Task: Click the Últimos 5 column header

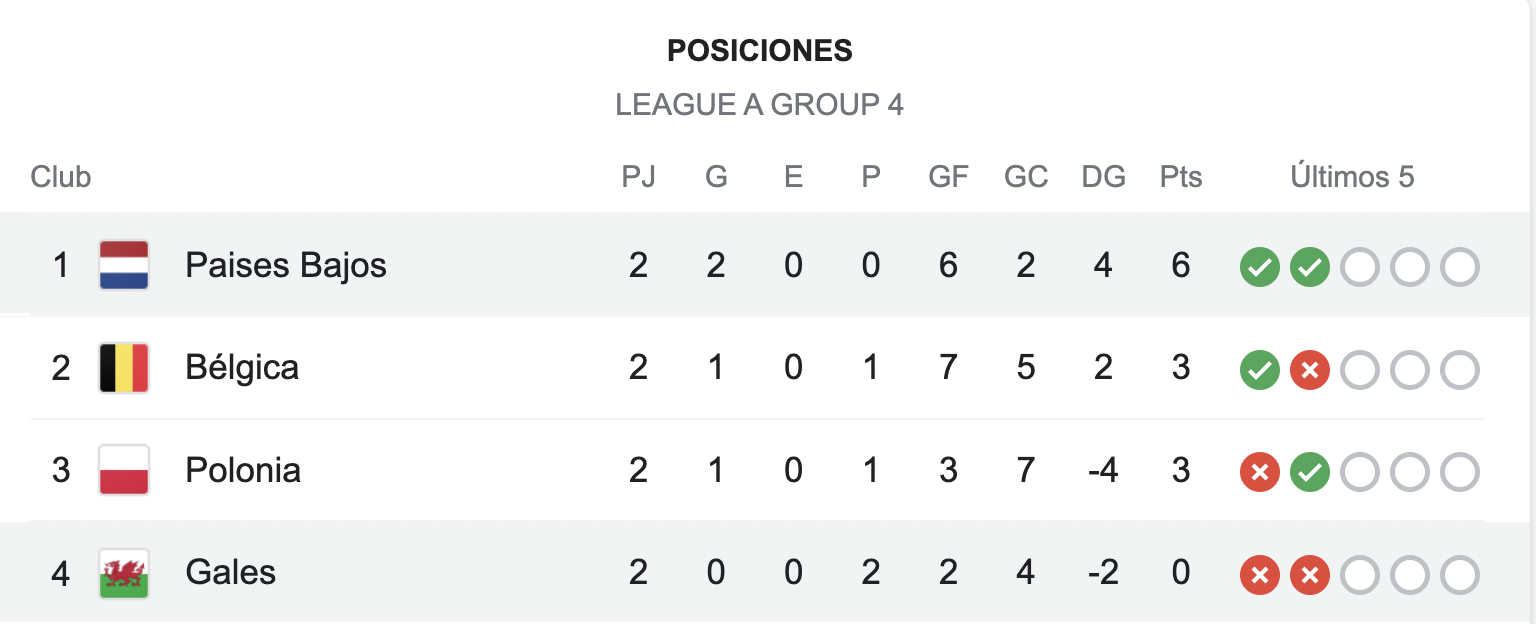Action: [1352, 177]
